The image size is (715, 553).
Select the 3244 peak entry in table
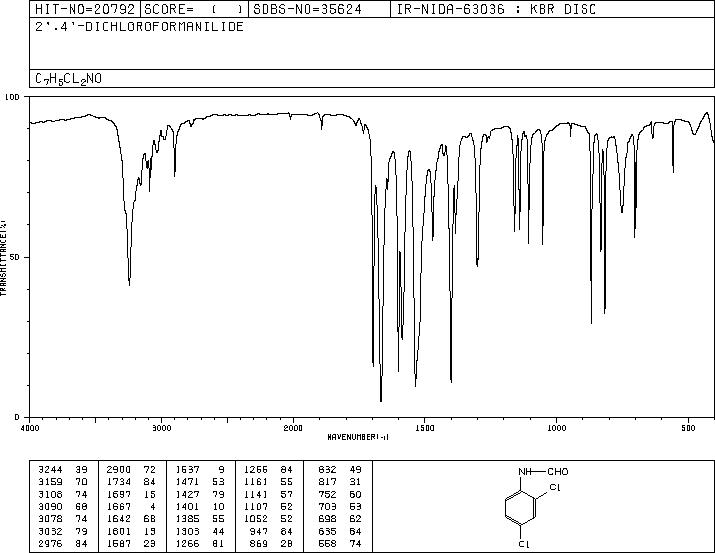click(63, 470)
